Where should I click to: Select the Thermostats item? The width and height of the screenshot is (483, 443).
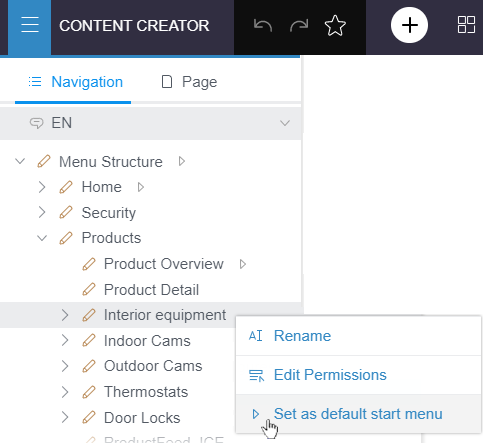click(x=146, y=392)
